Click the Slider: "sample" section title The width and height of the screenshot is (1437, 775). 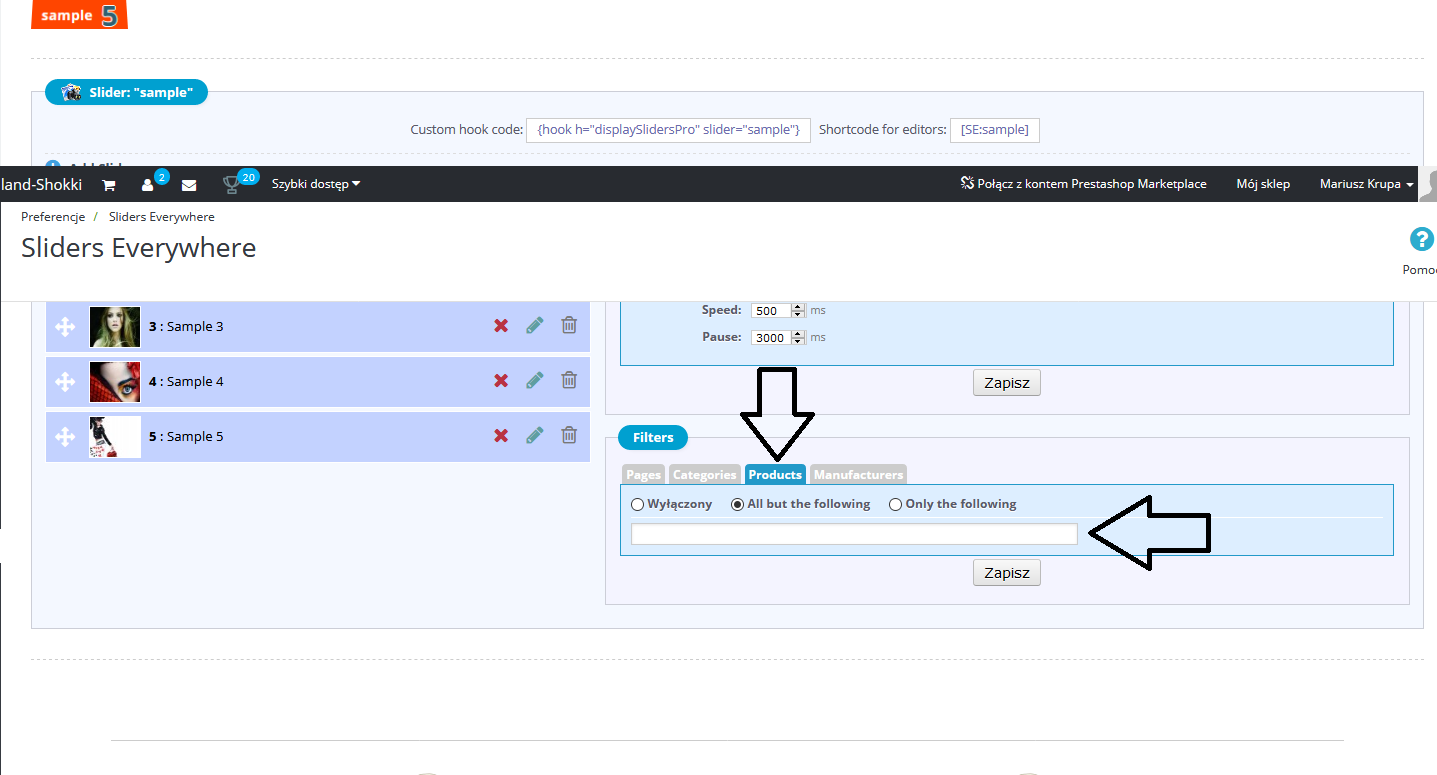(139, 93)
